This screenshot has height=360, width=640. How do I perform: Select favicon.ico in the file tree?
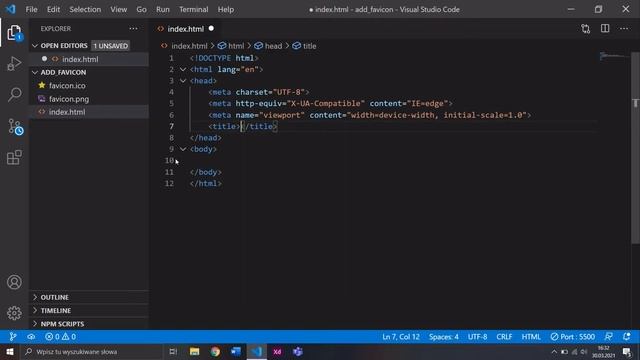(x=67, y=86)
